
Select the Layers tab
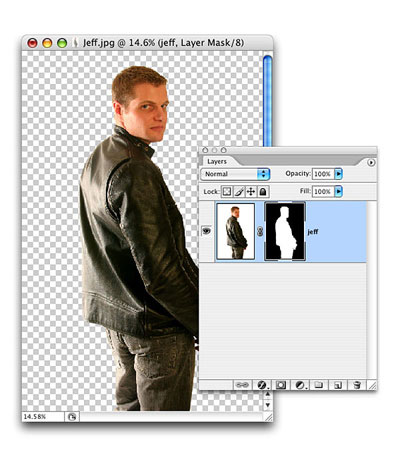217,161
